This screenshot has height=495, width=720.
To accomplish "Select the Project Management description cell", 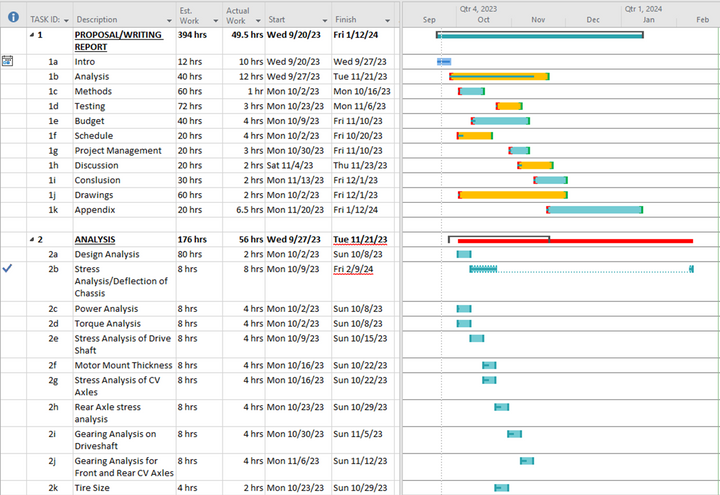I will (124, 150).
